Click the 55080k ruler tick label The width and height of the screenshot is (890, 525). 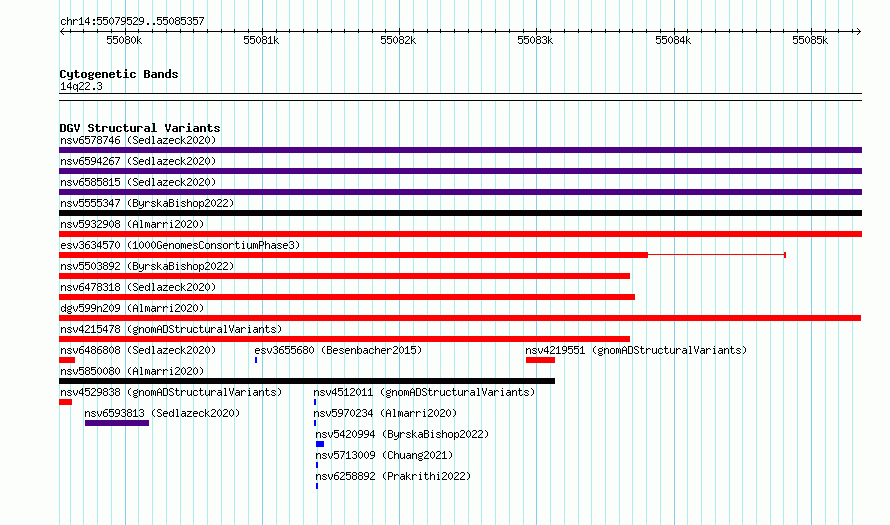124,40
